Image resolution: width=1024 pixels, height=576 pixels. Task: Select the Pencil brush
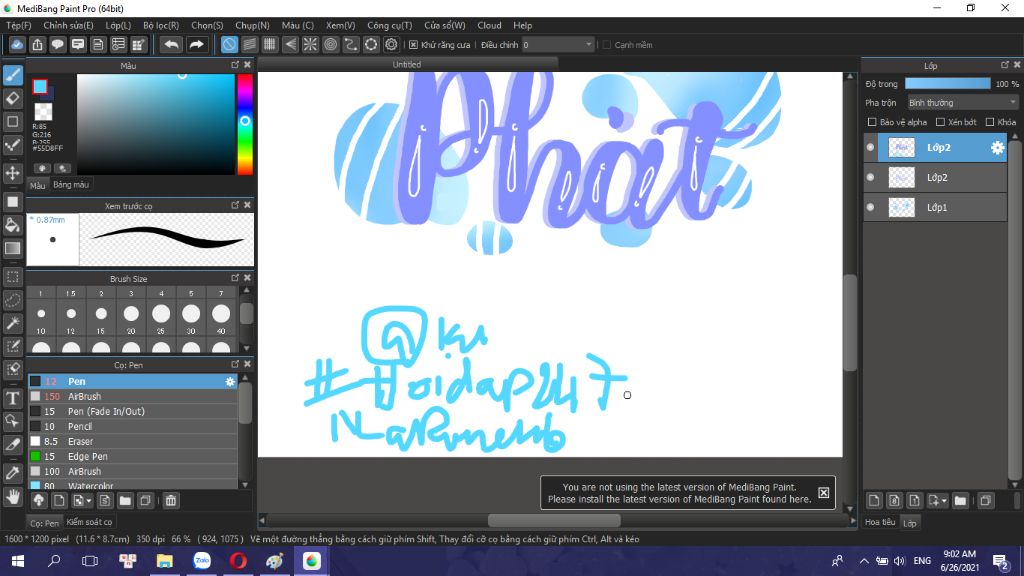point(133,426)
